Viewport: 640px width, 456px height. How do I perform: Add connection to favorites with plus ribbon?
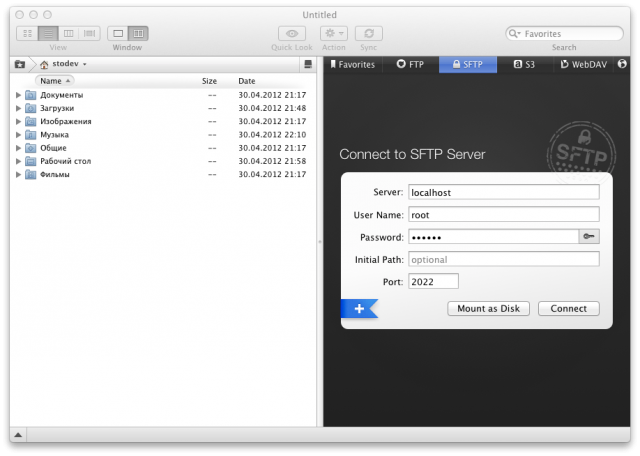pos(359,309)
